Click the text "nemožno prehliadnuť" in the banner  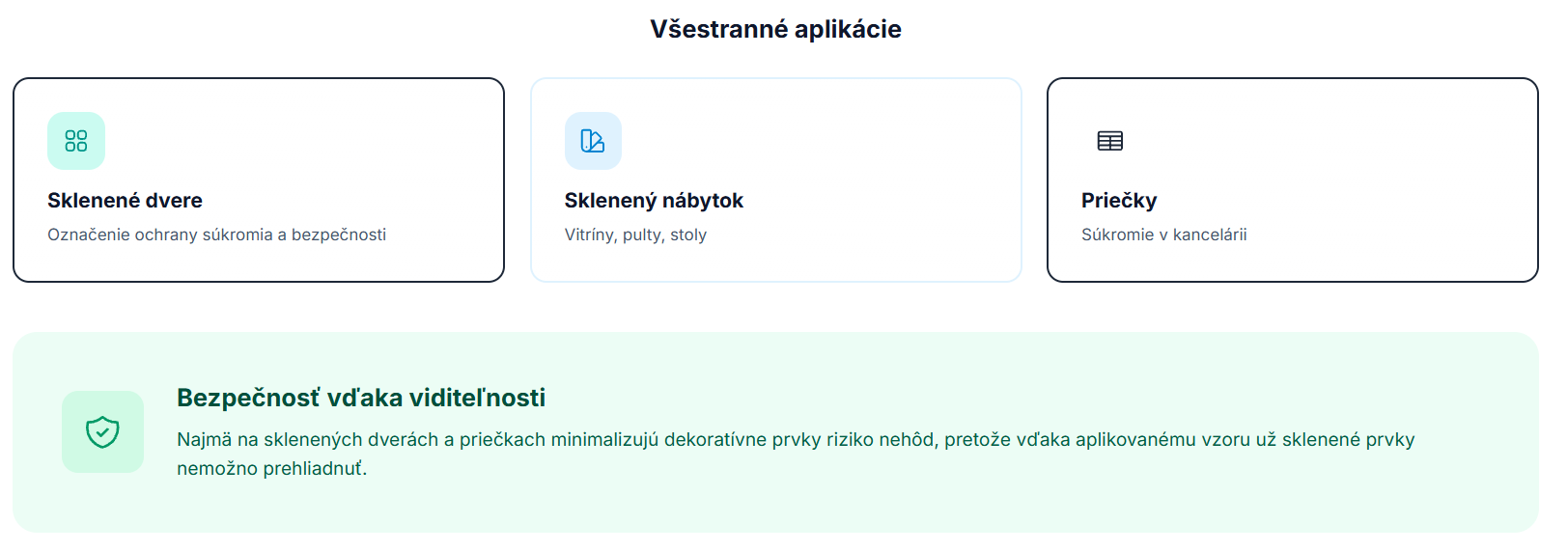pyautogui.click(x=270, y=469)
